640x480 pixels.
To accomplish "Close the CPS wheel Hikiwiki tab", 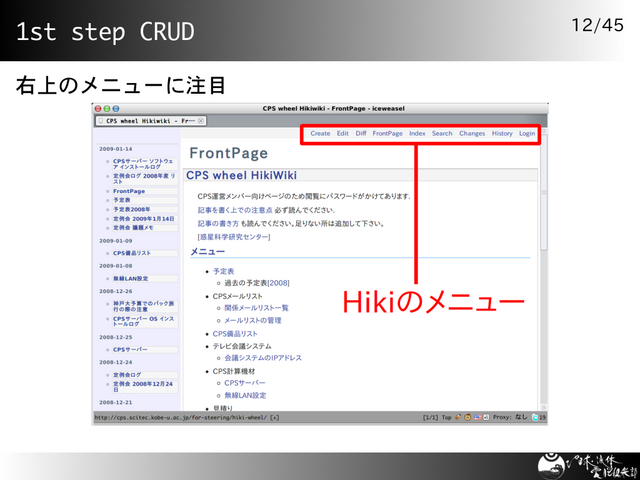I will point(201,120).
